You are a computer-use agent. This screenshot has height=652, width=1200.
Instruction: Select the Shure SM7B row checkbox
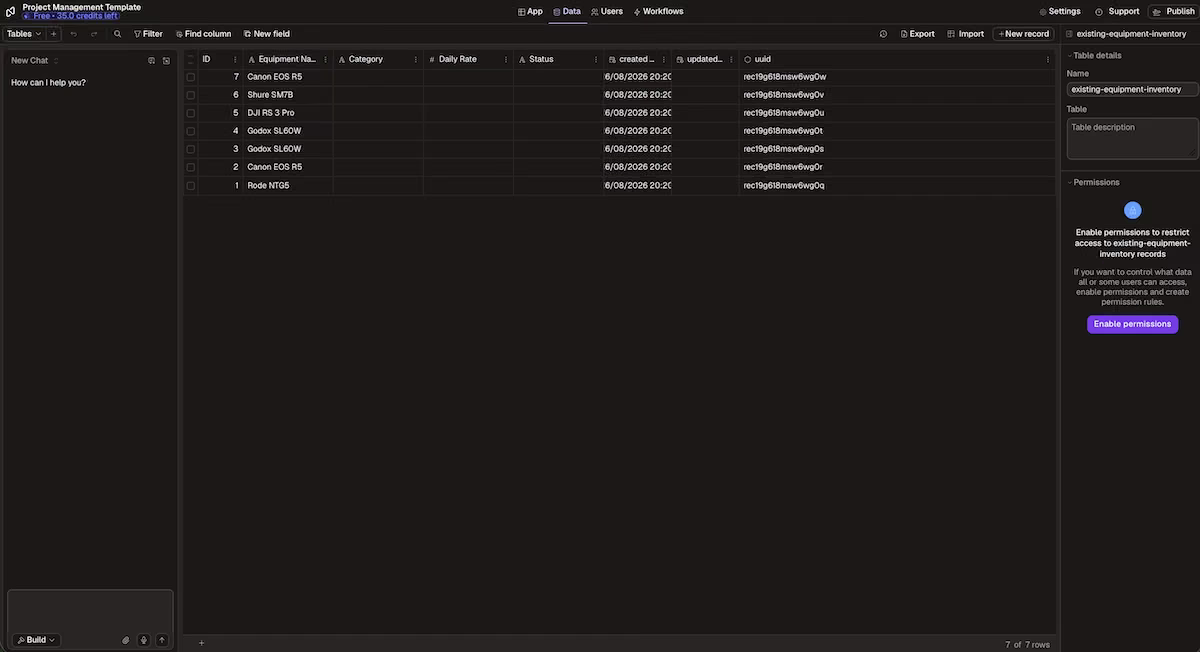(x=190, y=95)
